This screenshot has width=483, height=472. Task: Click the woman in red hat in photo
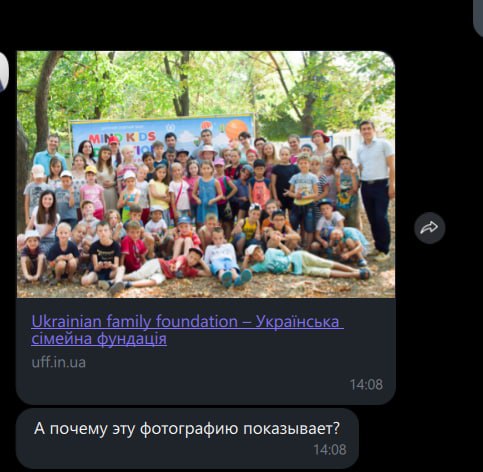[320, 143]
